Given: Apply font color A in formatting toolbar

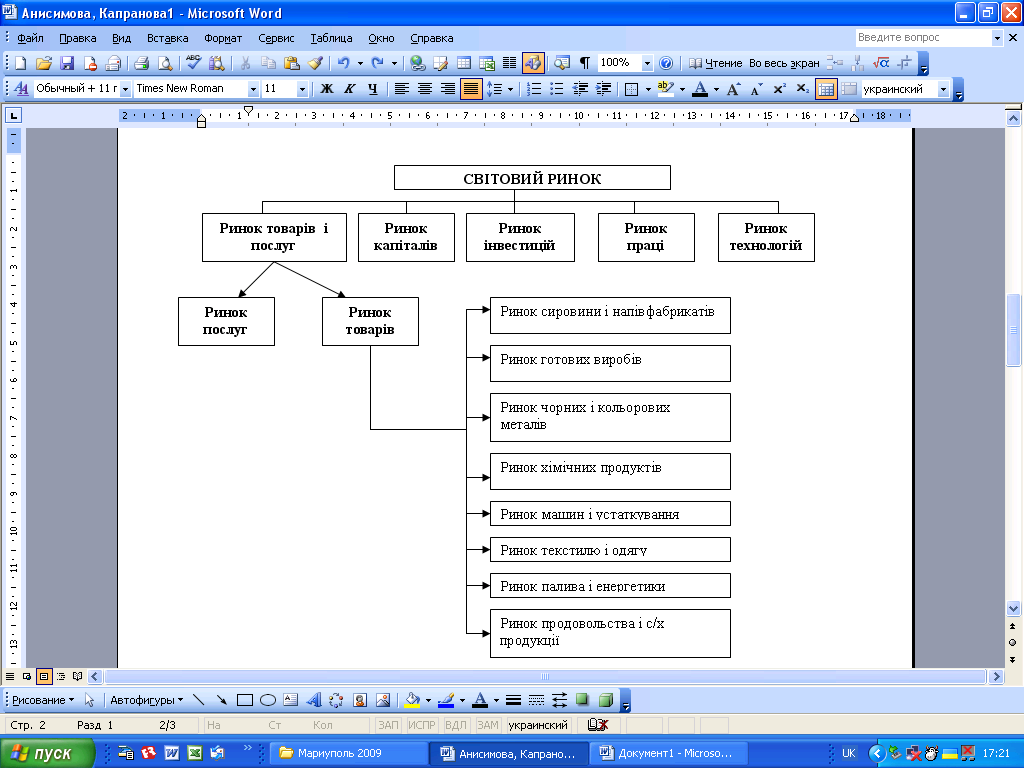Looking at the screenshot, I should click(x=700, y=89).
